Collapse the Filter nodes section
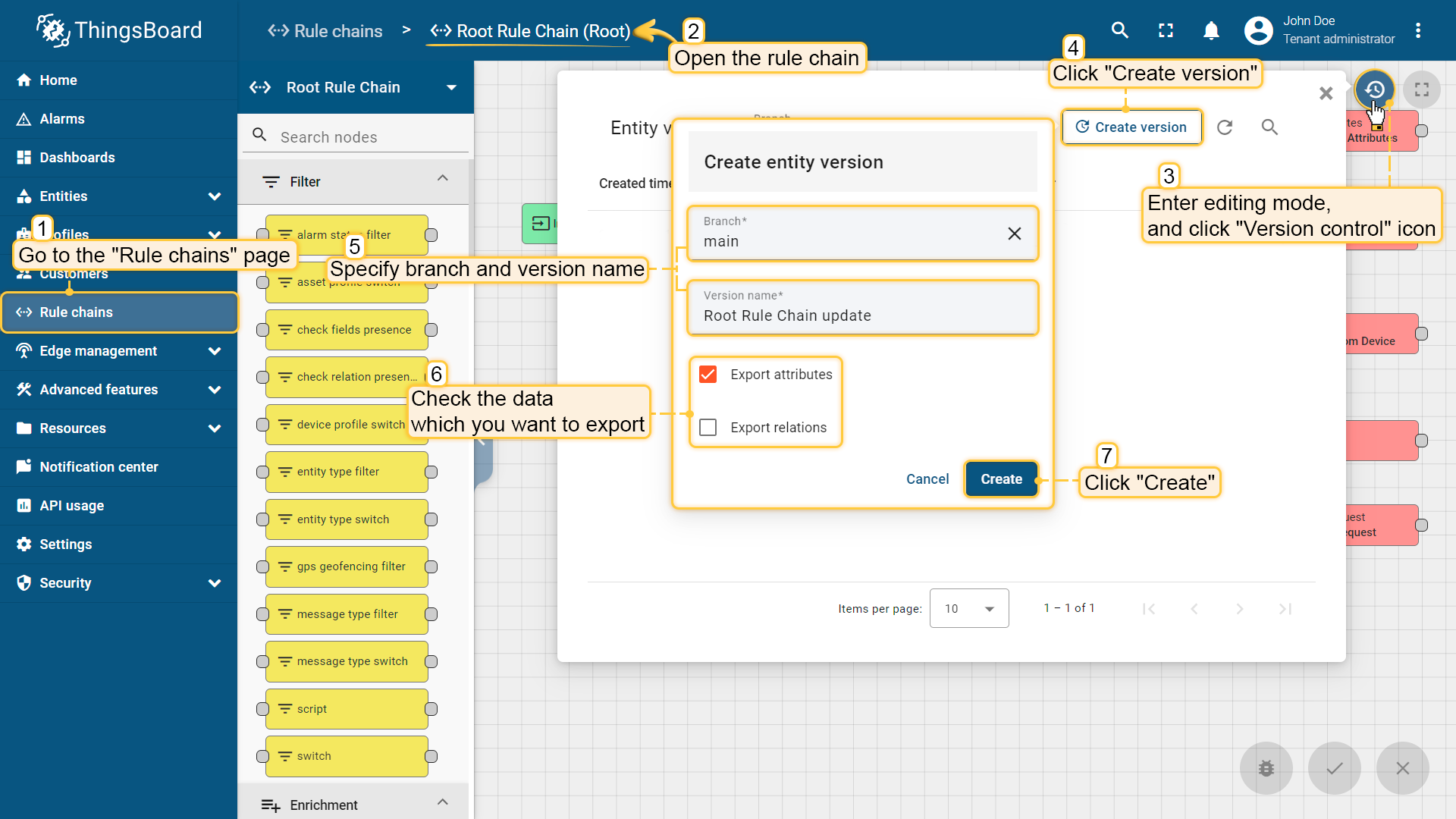Screen dimensions: 1456x819 [x=443, y=179]
